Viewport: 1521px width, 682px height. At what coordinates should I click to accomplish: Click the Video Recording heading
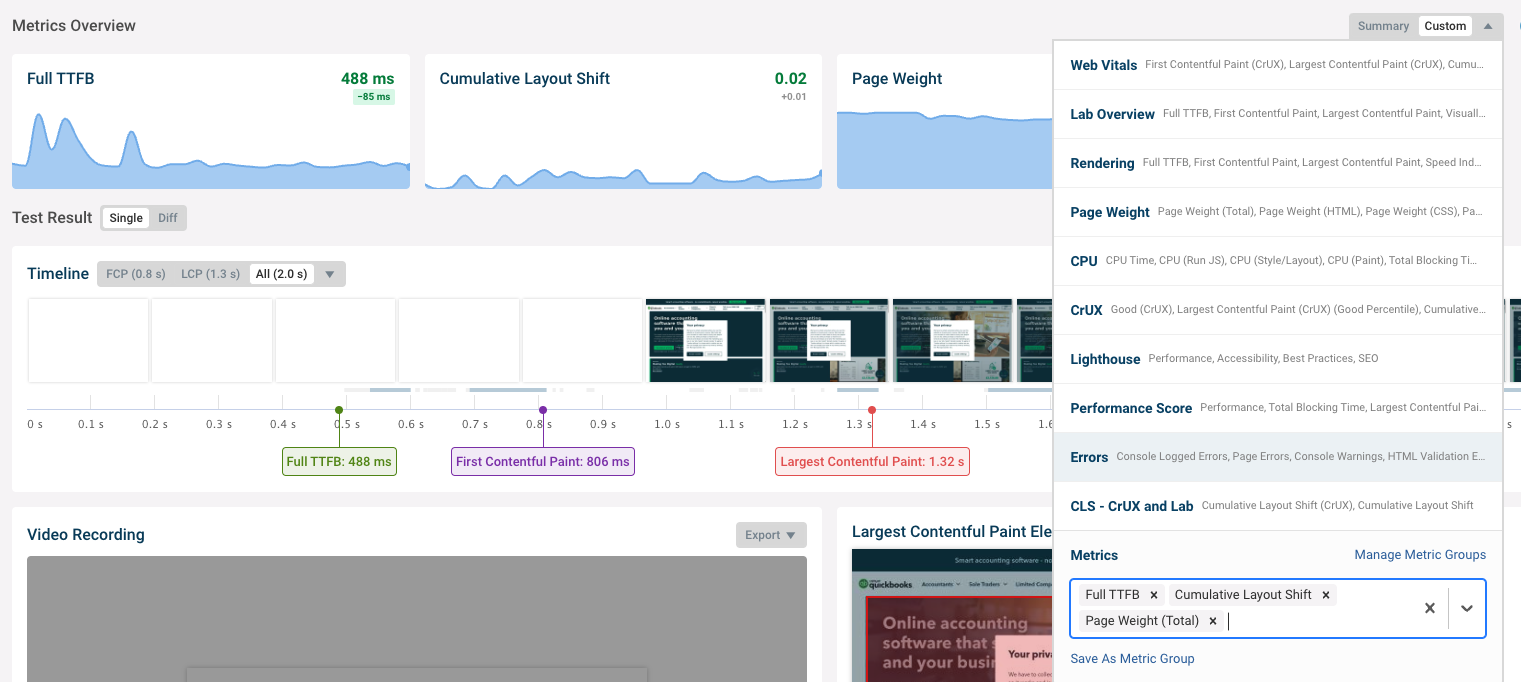pyautogui.click(x=86, y=534)
